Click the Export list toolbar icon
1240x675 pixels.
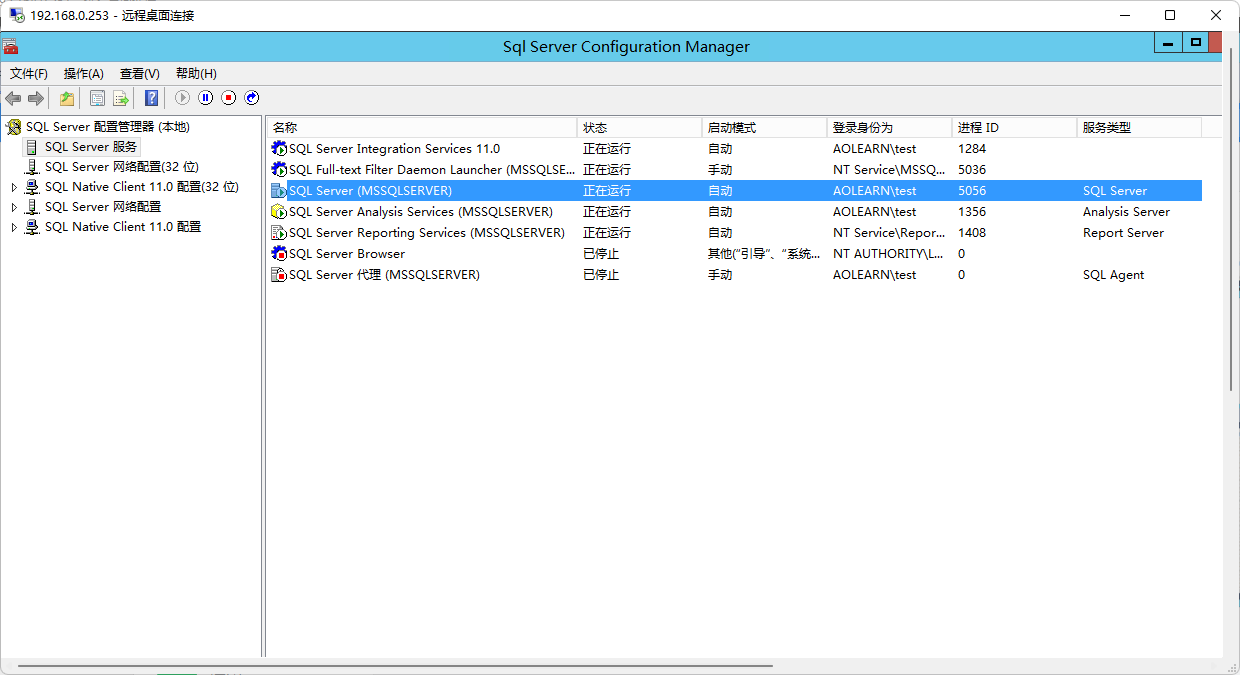pyautogui.click(x=121, y=98)
